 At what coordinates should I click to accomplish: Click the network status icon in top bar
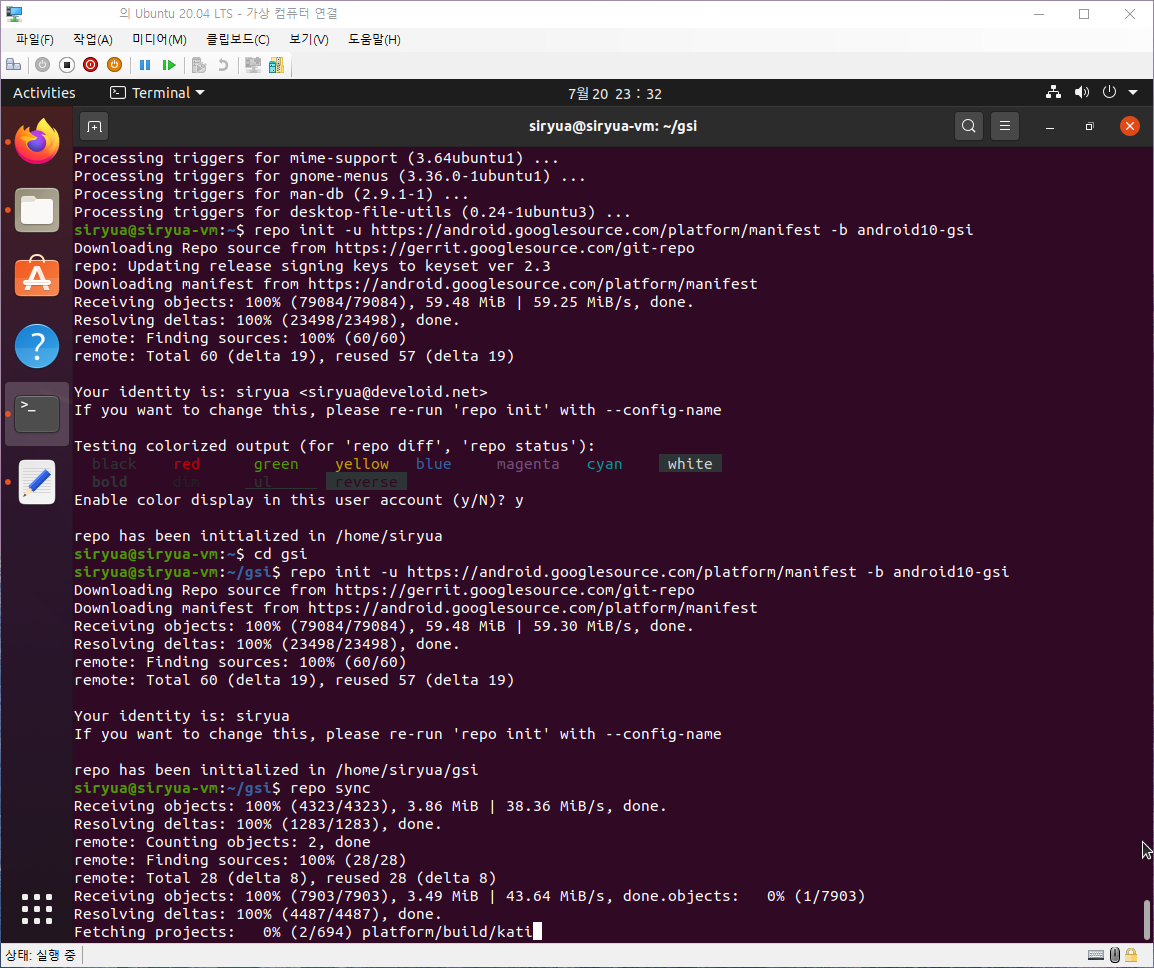tap(1053, 92)
